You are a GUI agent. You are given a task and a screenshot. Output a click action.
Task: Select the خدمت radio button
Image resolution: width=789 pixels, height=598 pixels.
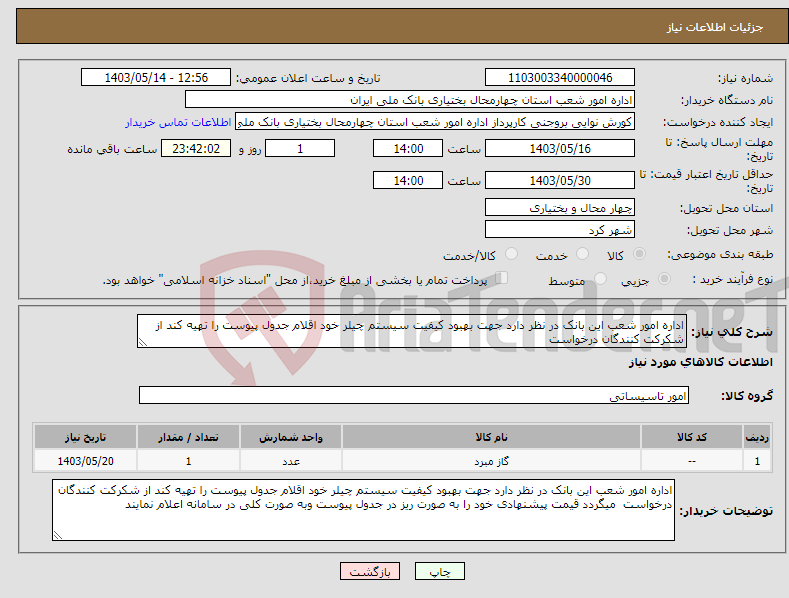point(582,254)
